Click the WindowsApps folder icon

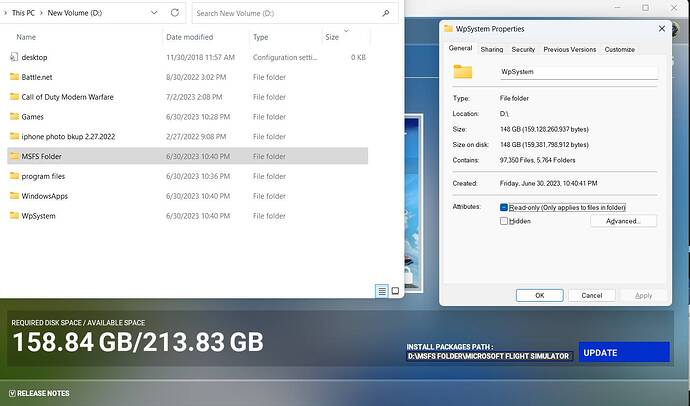(14, 195)
